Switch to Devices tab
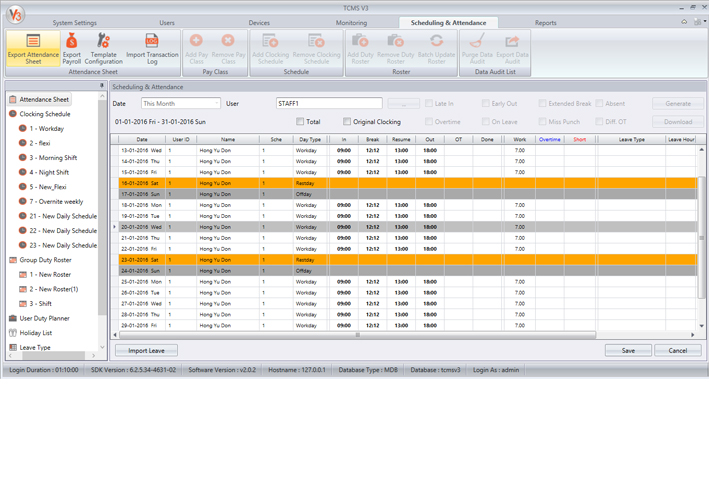709x488 pixels. tap(259, 23)
